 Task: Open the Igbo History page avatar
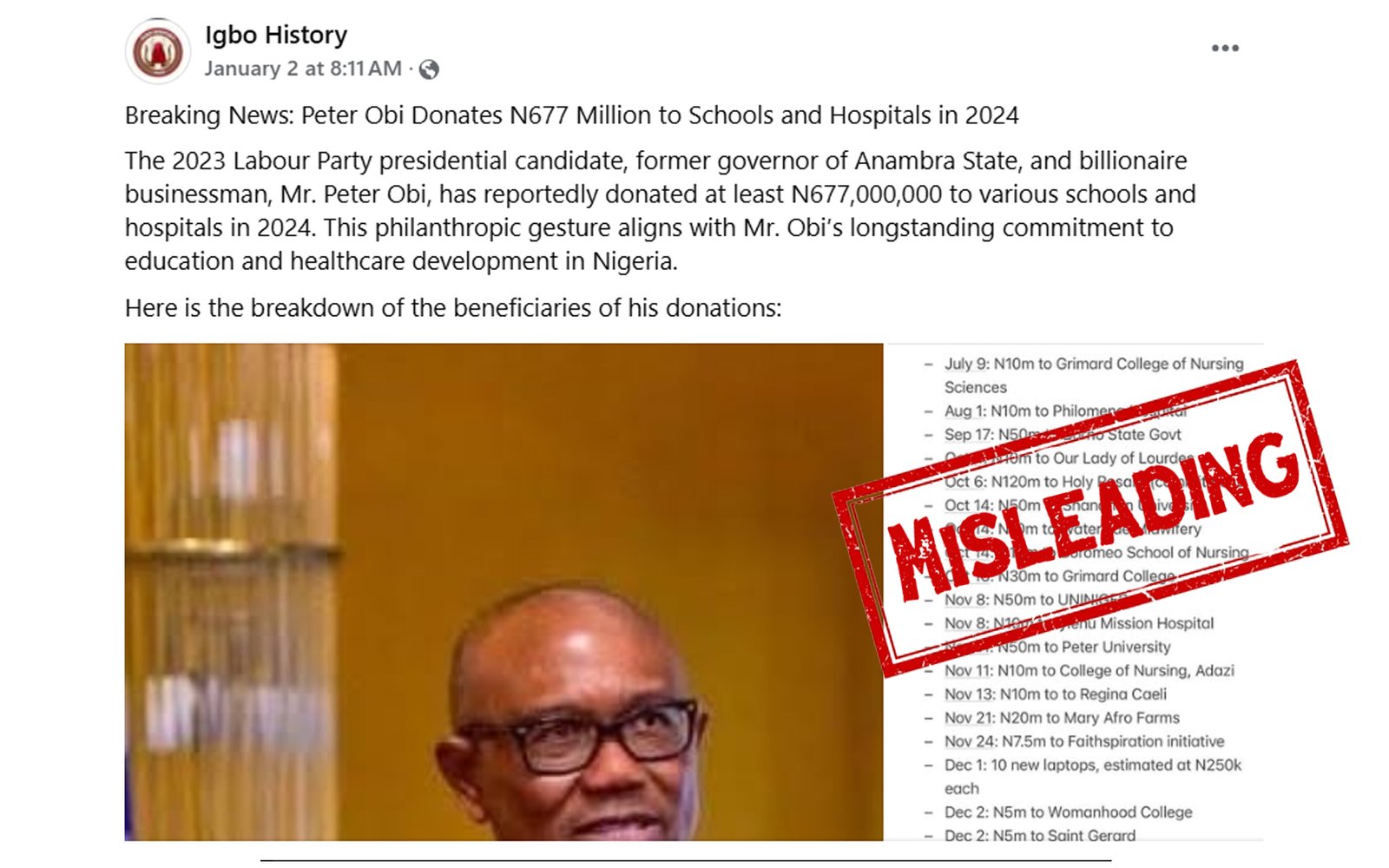pos(157,51)
